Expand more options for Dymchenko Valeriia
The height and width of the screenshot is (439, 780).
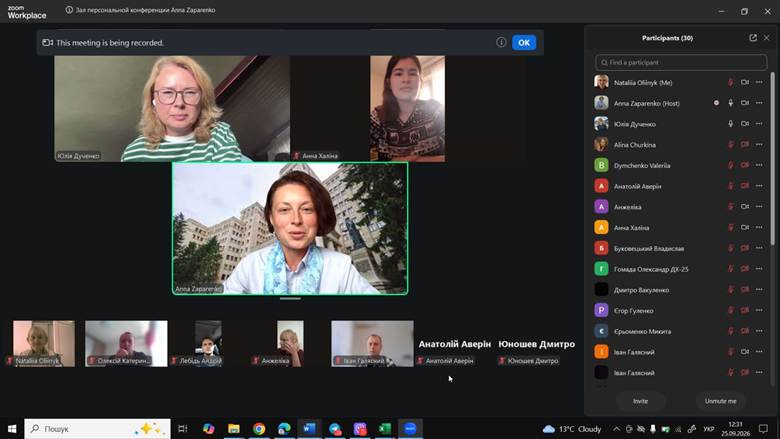pyautogui.click(x=759, y=165)
